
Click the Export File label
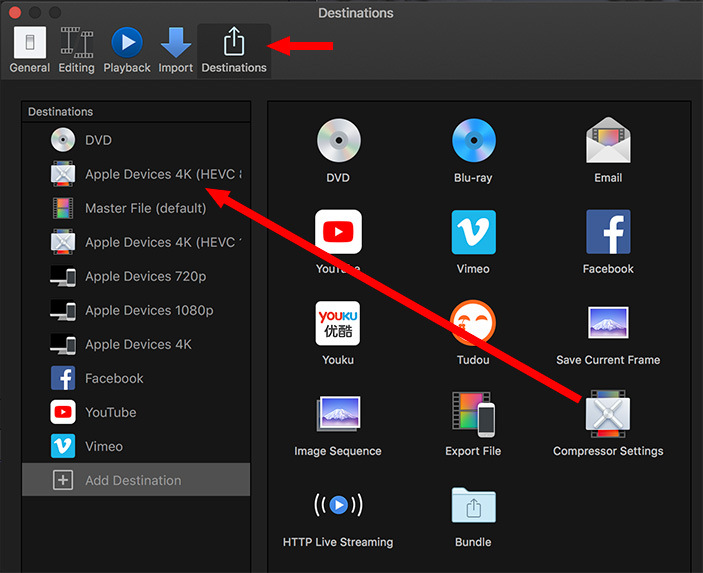[473, 451]
